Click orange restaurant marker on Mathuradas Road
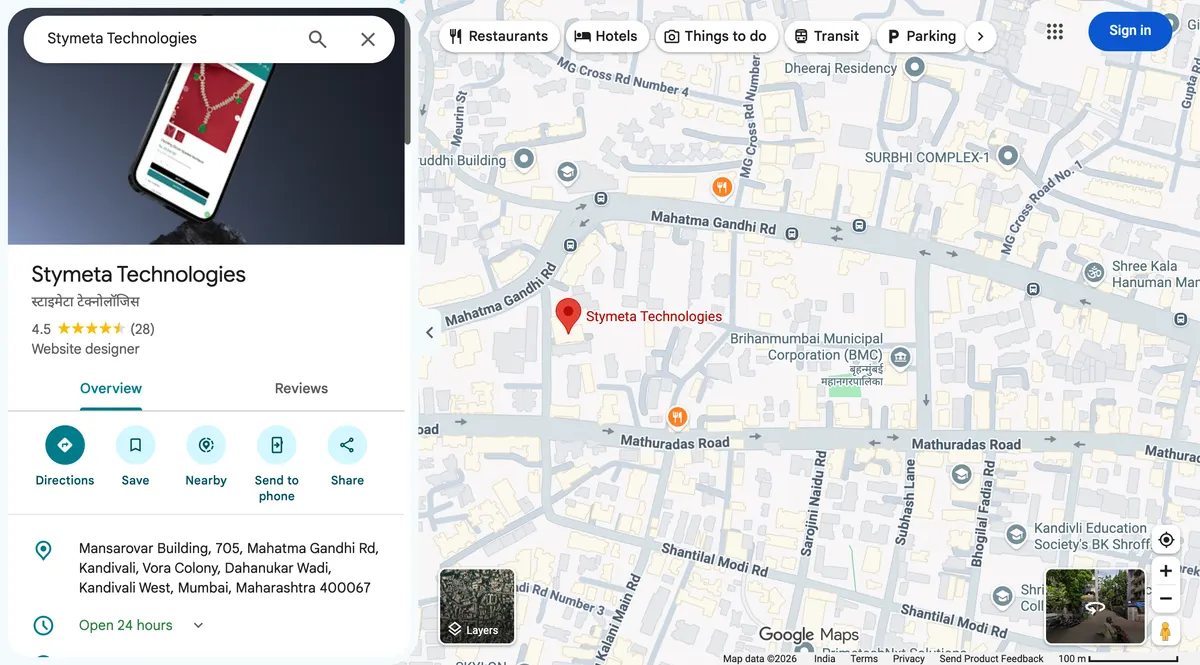This screenshot has height=665, width=1200. click(678, 417)
